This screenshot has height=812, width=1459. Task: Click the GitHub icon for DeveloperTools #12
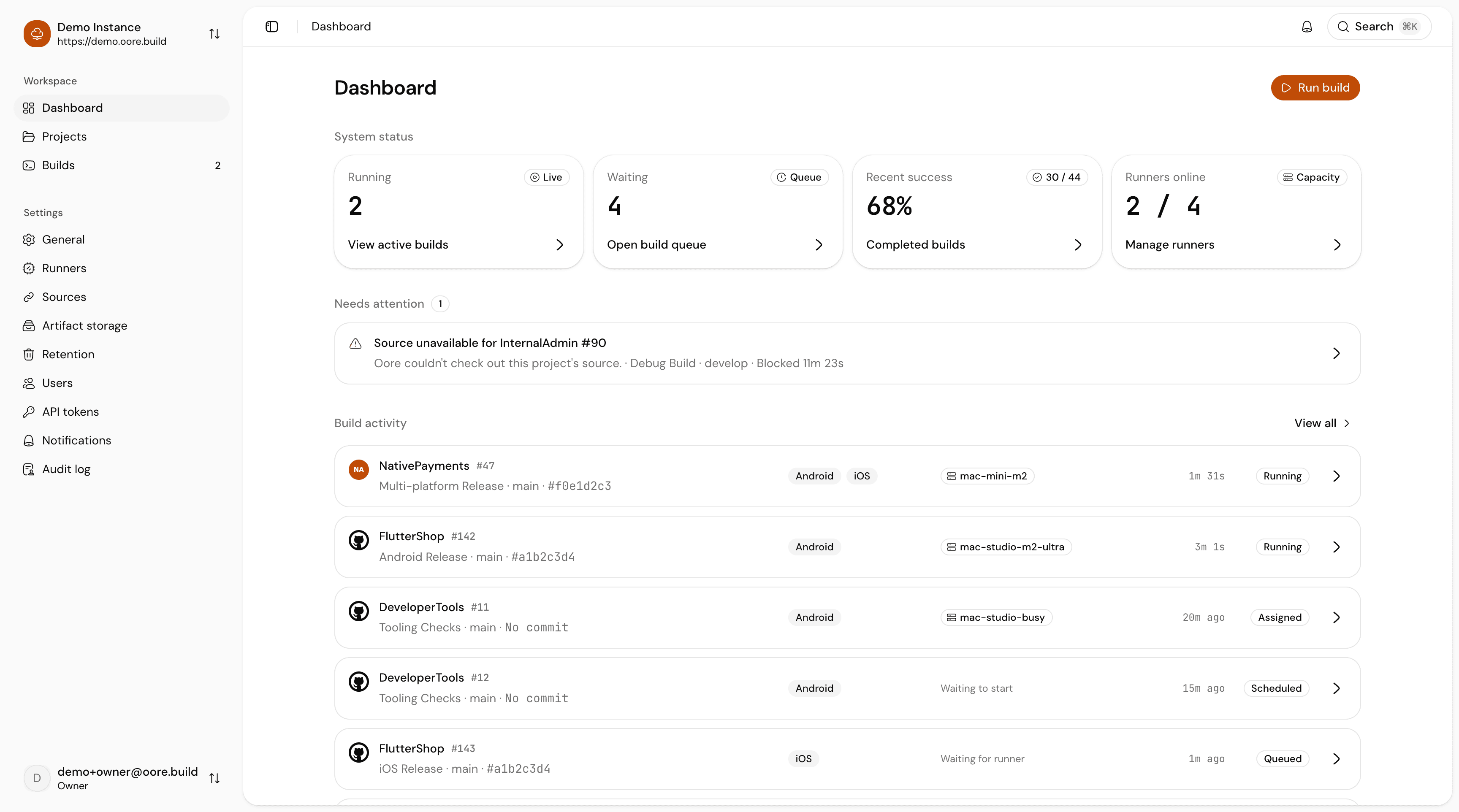point(358,682)
